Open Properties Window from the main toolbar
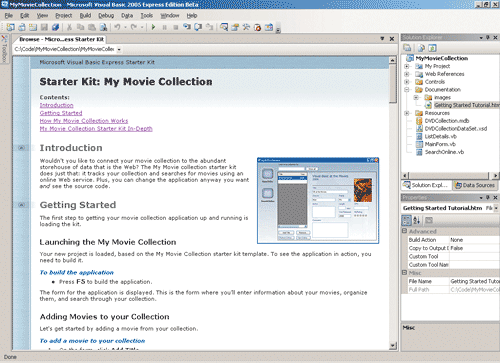The width and height of the screenshot is (500, 363). [235, 27]
